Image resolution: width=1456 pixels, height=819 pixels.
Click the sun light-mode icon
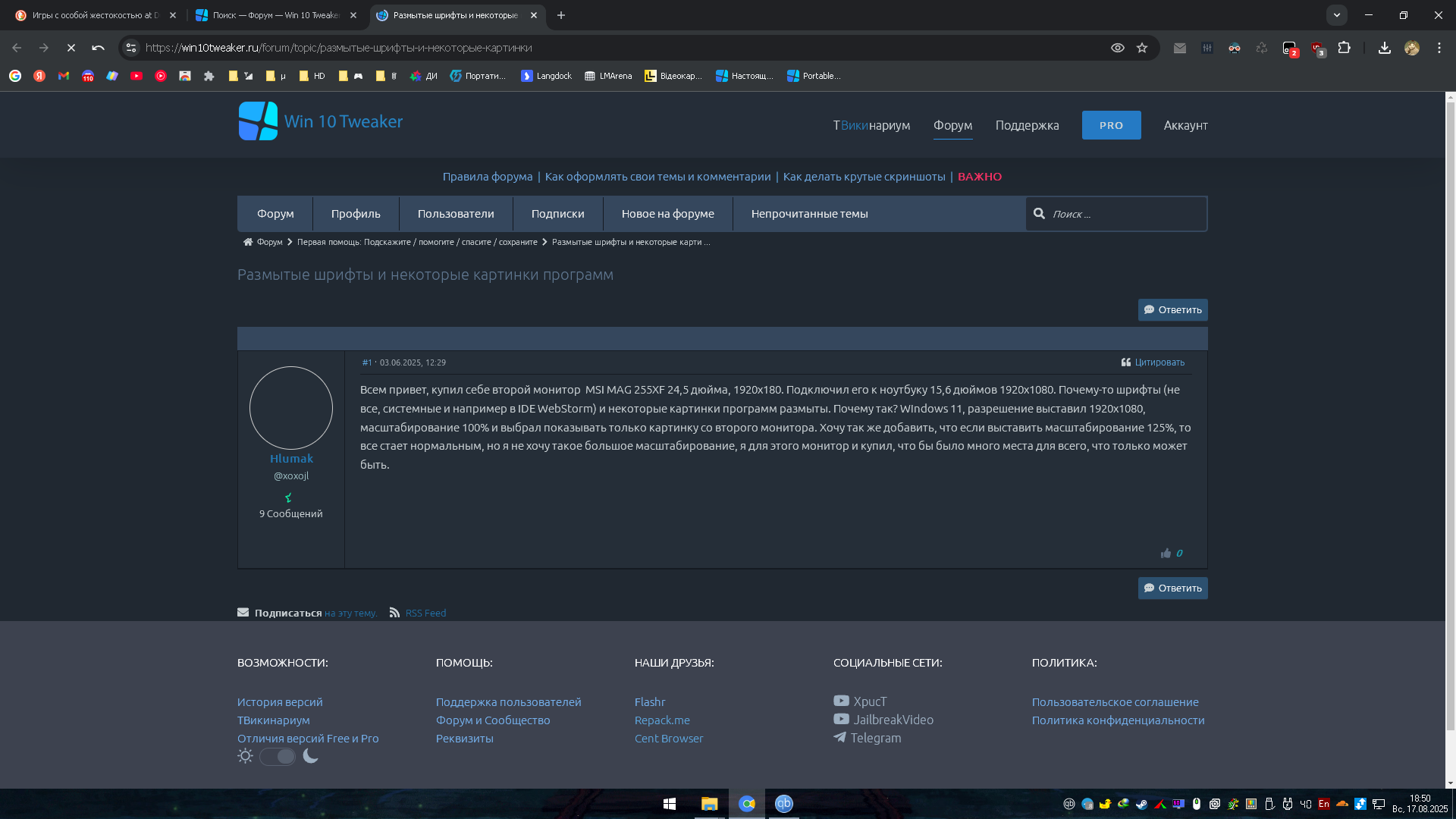point(245,756)
